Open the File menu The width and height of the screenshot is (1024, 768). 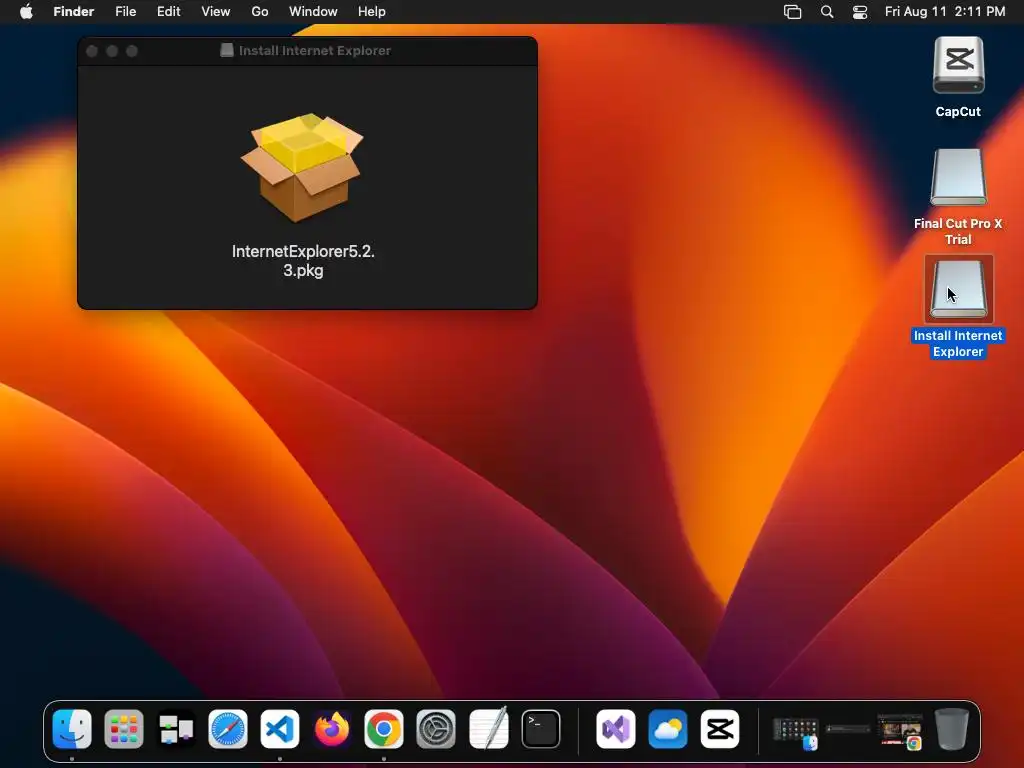click(x=125, y=12)
